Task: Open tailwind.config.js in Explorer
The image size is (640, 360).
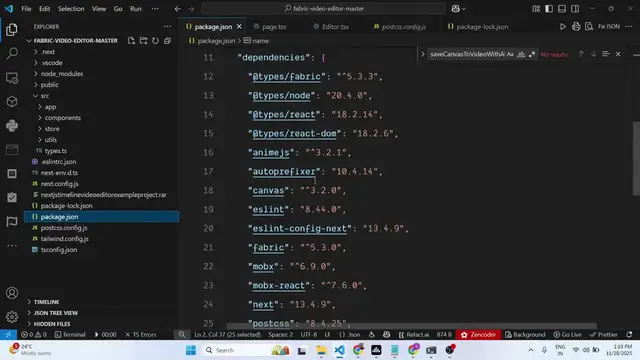Action: (x=64, y=239)
